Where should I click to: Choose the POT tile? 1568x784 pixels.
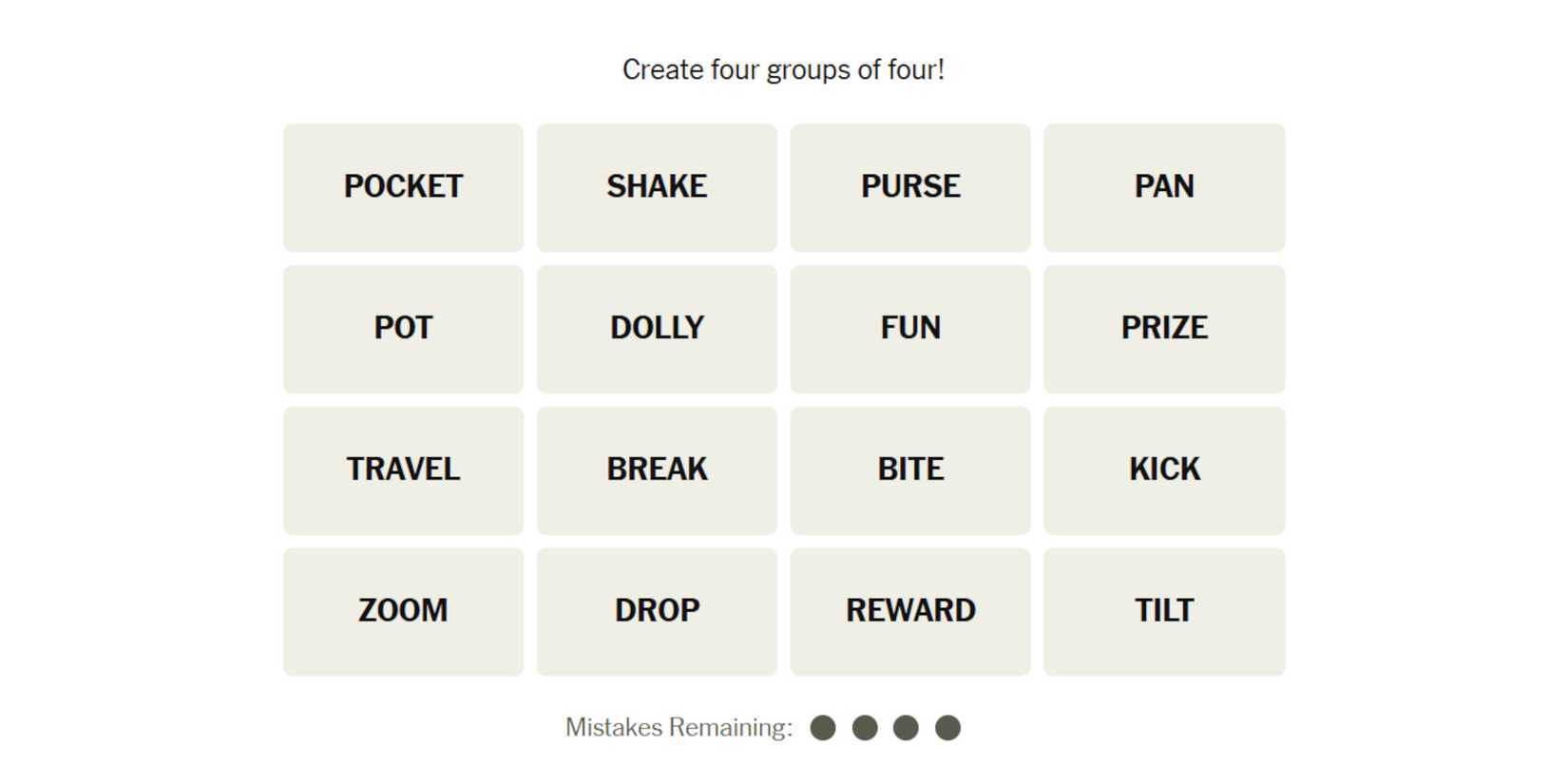click(403, 329)
